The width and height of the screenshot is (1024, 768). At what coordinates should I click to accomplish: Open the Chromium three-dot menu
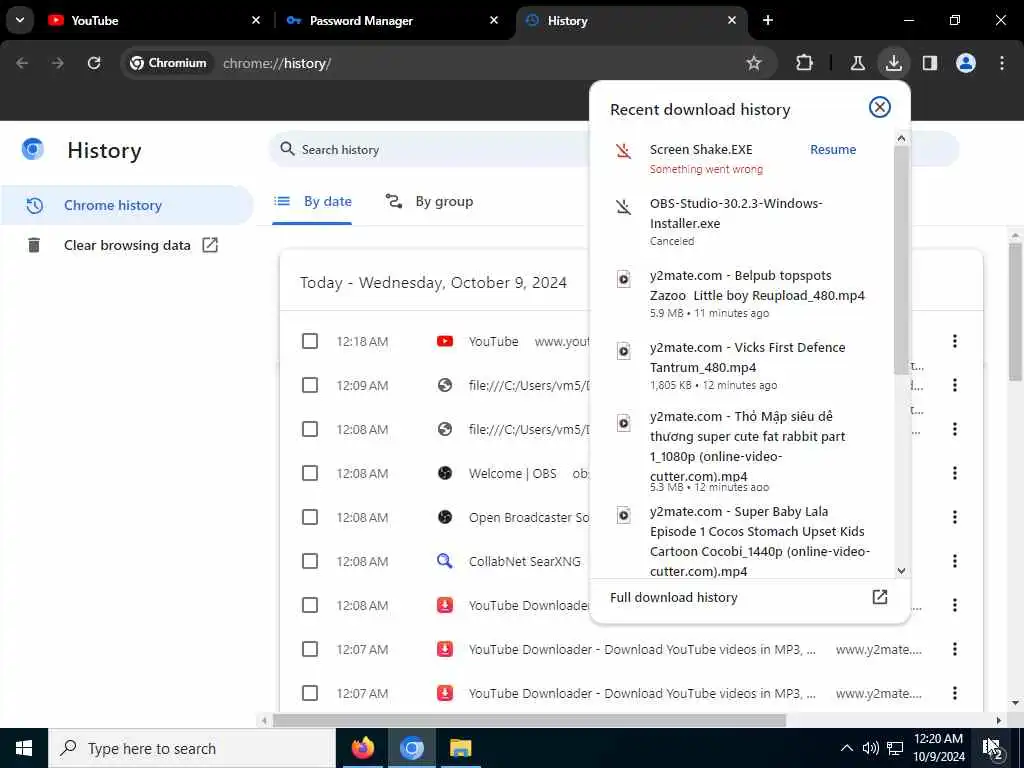coord(1002,63)
